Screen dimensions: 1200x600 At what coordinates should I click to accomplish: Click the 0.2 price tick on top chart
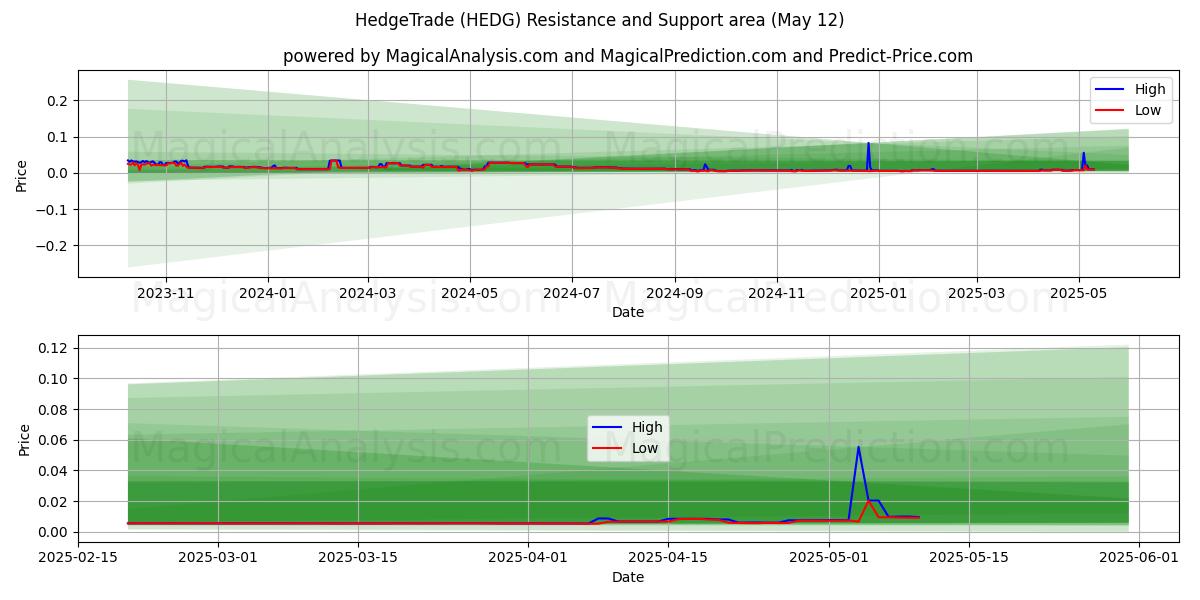(56, 101)
